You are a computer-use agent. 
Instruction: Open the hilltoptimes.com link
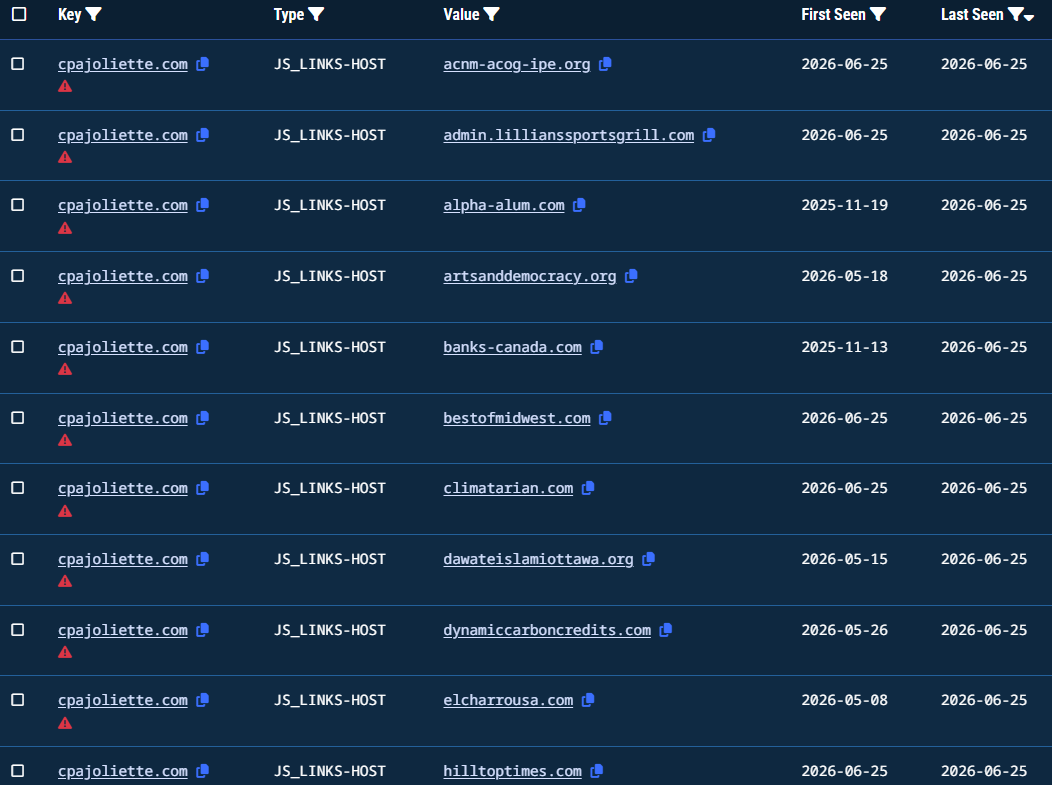click(x=513, y=772)
